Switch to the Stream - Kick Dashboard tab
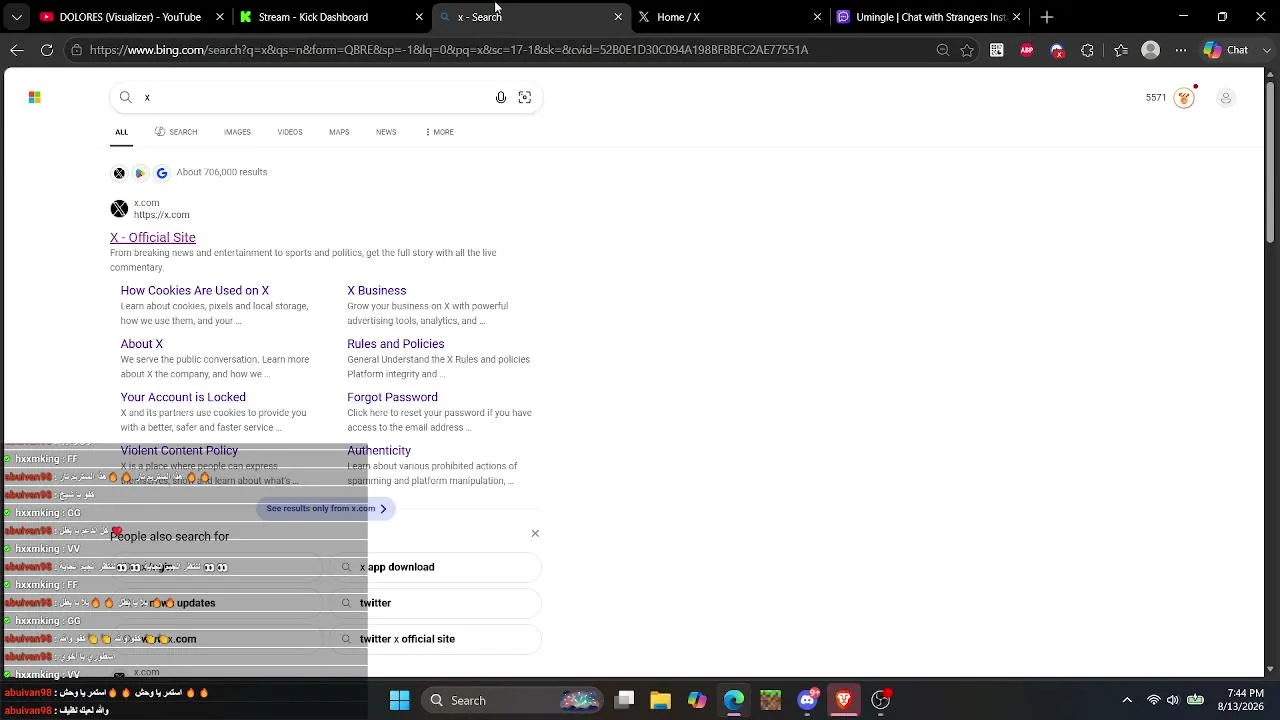 click(x=331, y=17)
